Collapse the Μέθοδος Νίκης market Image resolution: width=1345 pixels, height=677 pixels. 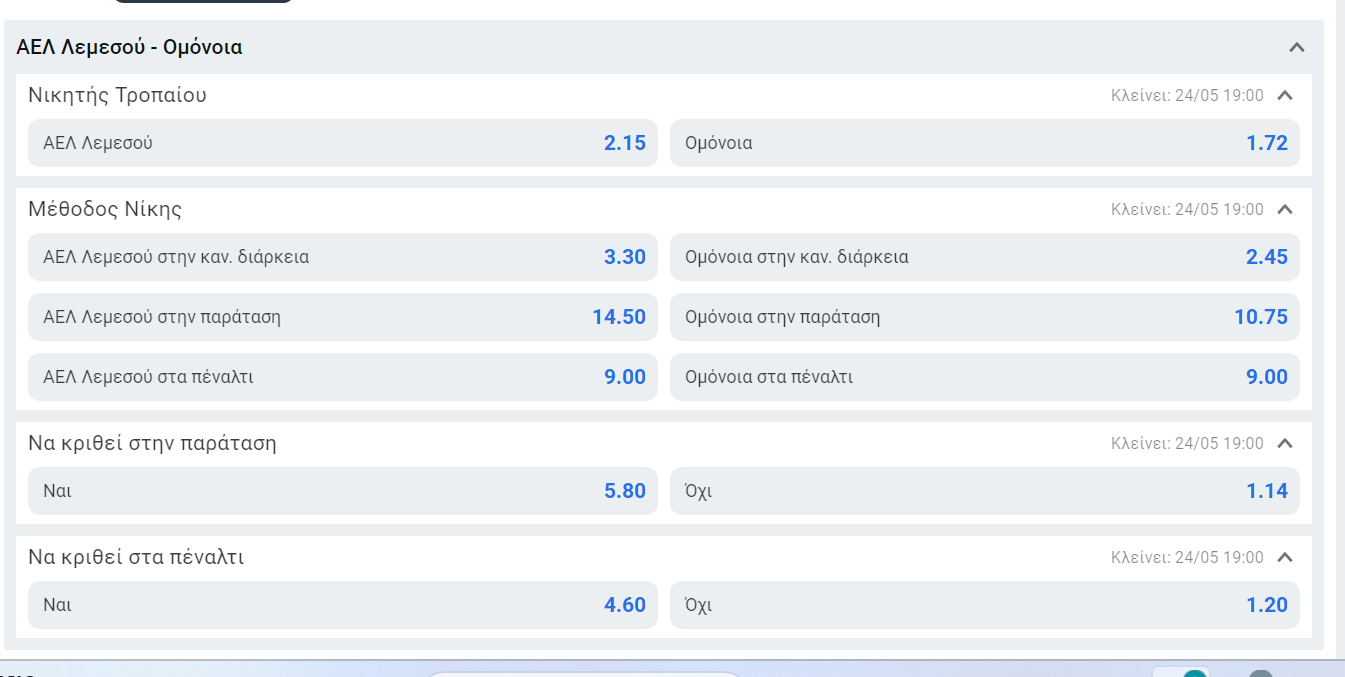click(1286, 210)
